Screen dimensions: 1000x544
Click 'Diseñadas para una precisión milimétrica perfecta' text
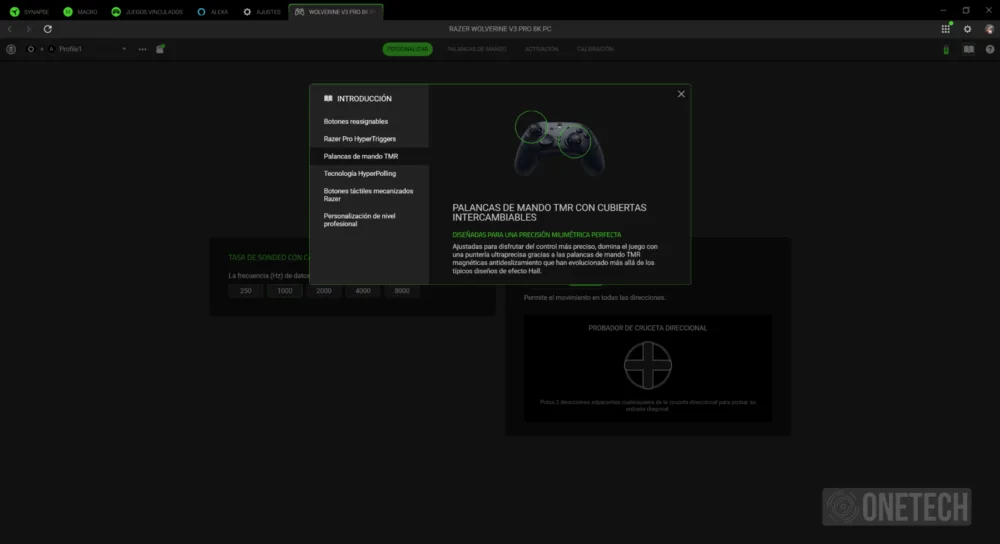[x=536, y=235]
